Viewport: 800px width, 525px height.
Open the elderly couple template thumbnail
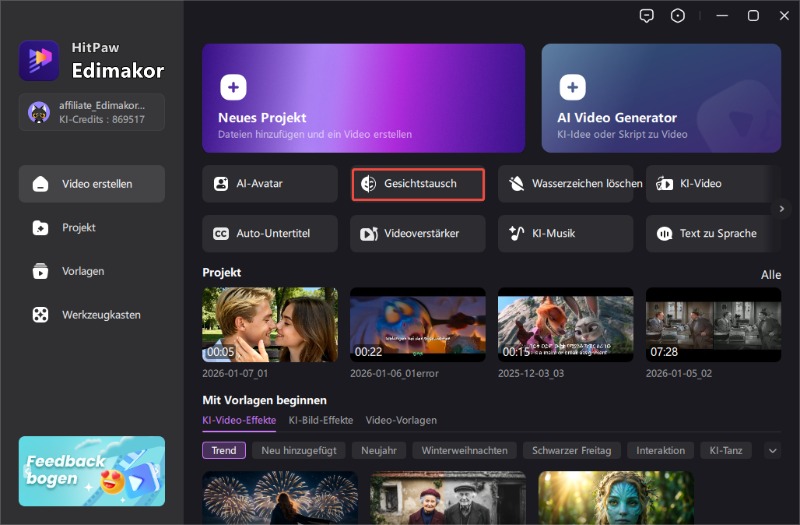(448, 497)
